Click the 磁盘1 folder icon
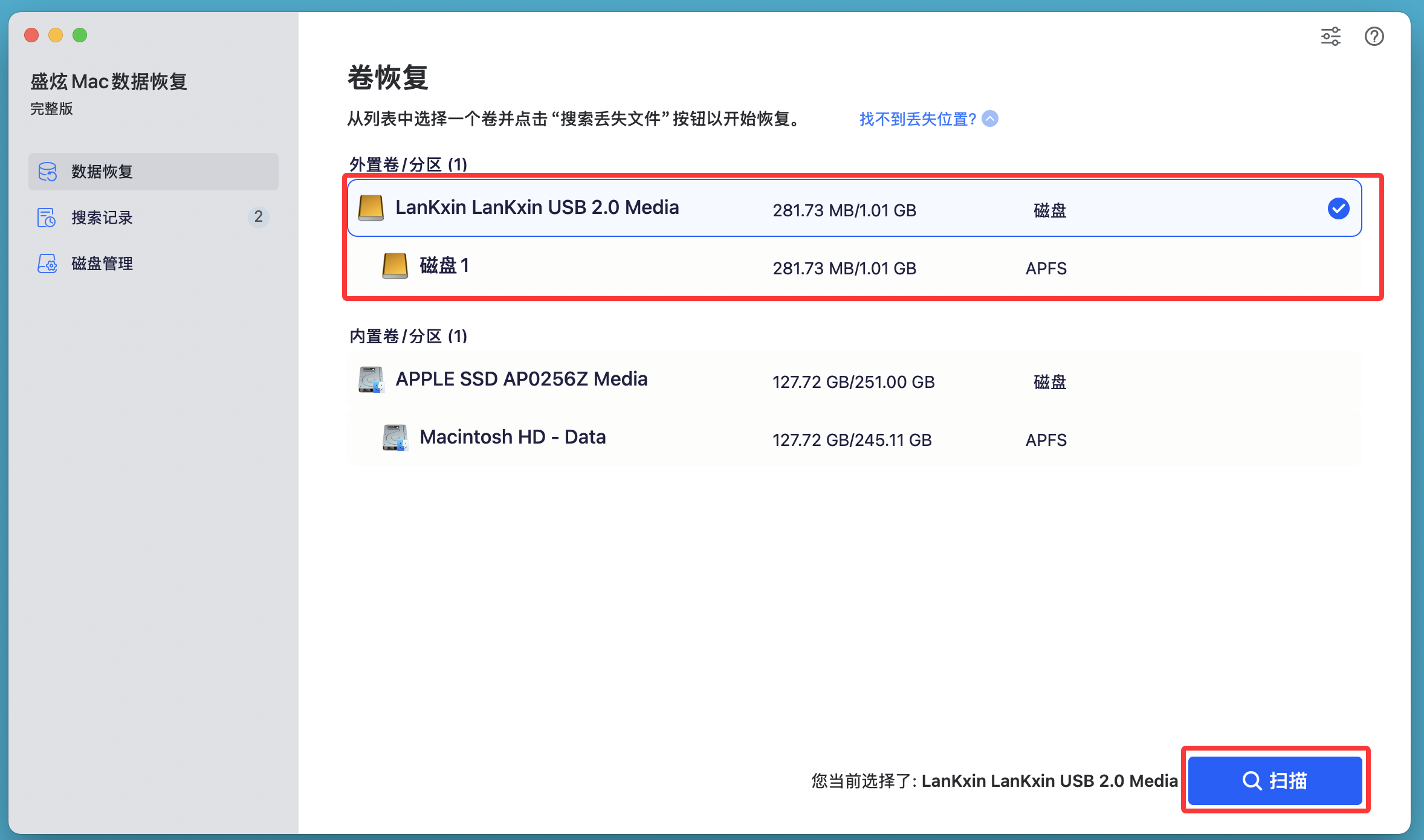Image resolution: width=1424 pixels, height=840 pixels. (x=394, y=265)
